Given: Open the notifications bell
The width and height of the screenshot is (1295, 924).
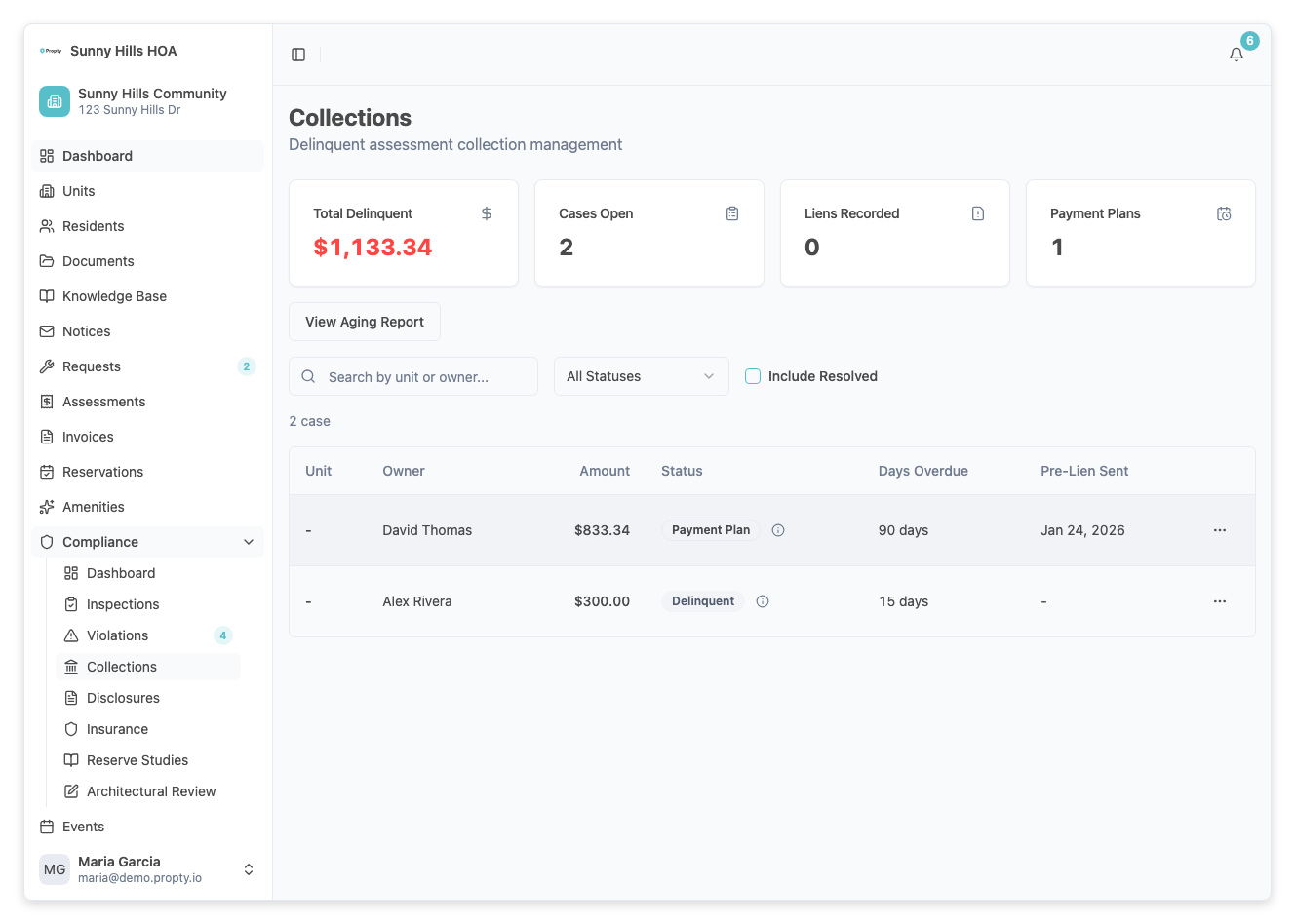Looking at the screenshot, I should tap(1236, 55).
